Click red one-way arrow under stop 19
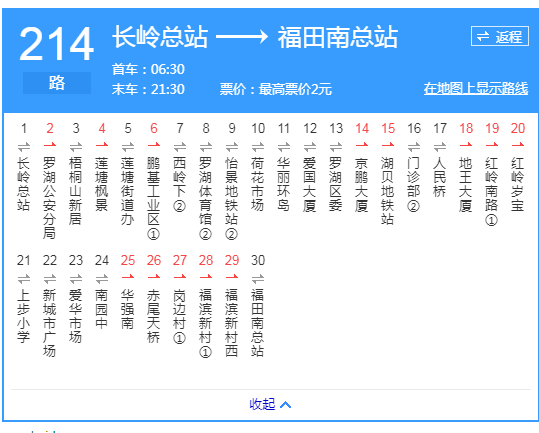Image resolution: width=539 pixels, height=433 pixels. tap(492, 145)
